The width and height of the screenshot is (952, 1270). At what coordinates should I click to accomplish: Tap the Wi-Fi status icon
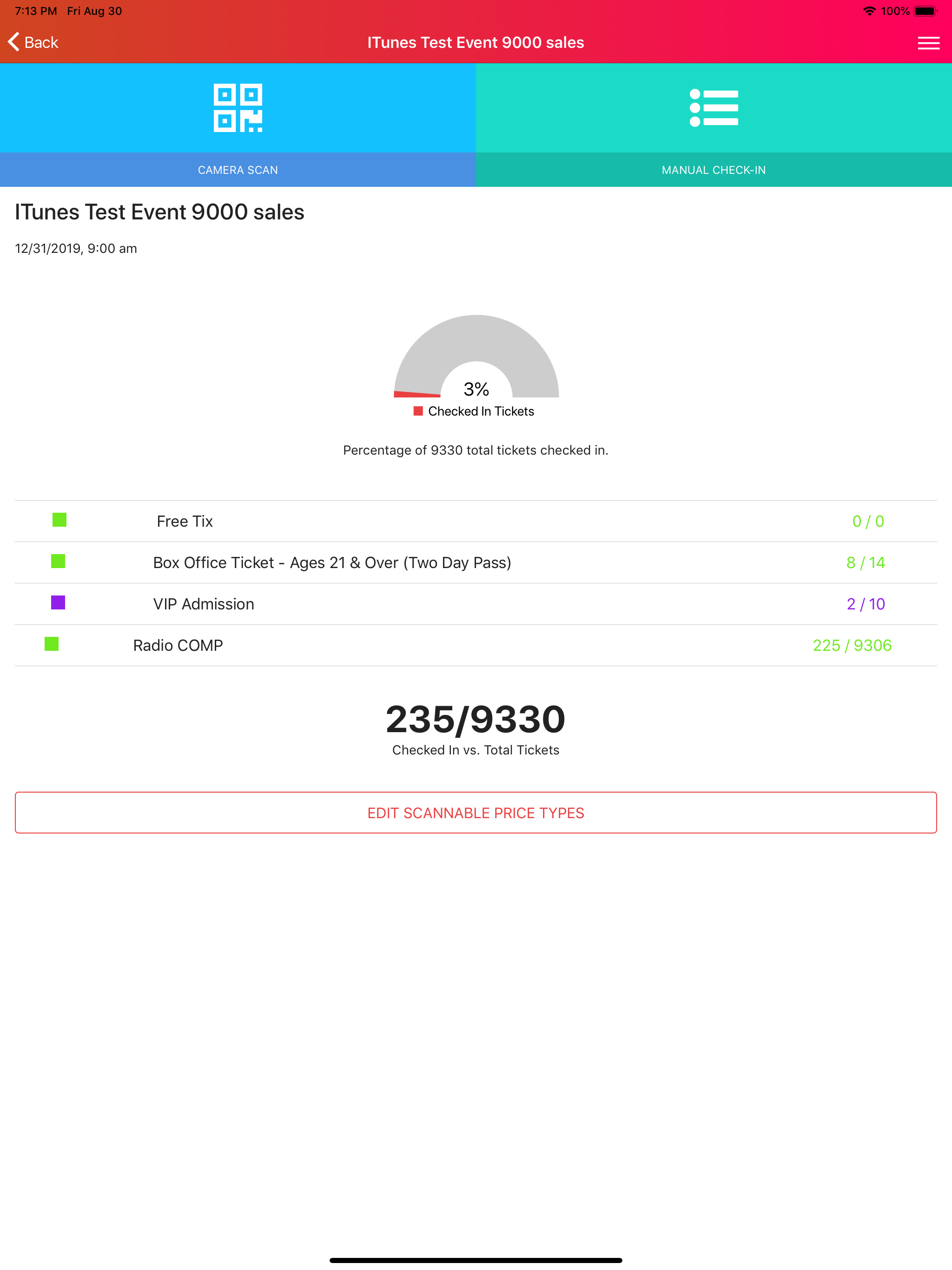tap(869, 11)
